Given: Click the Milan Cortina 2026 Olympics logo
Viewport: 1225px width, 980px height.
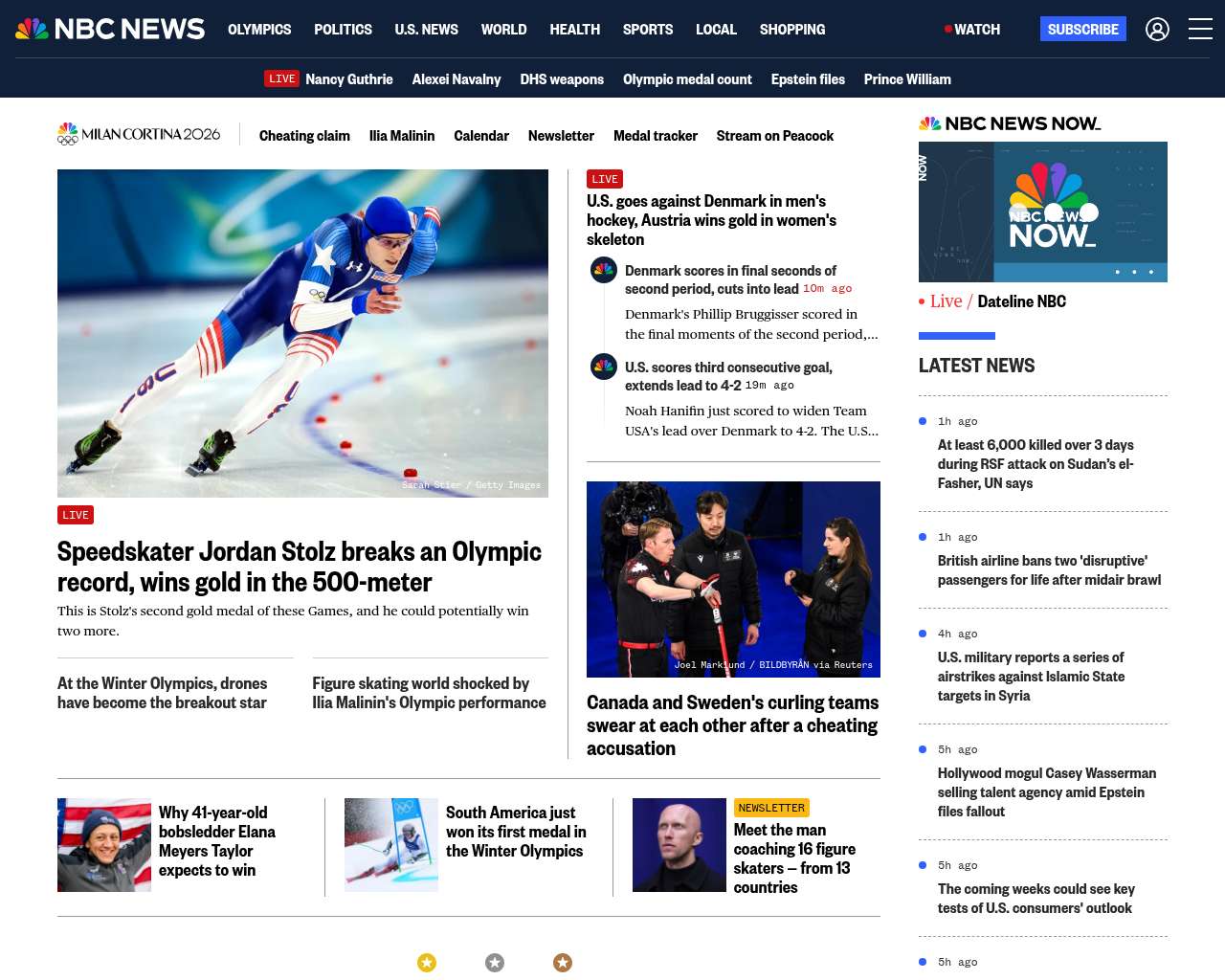Looking at the screenshot, I should click(x=139, y=135).
